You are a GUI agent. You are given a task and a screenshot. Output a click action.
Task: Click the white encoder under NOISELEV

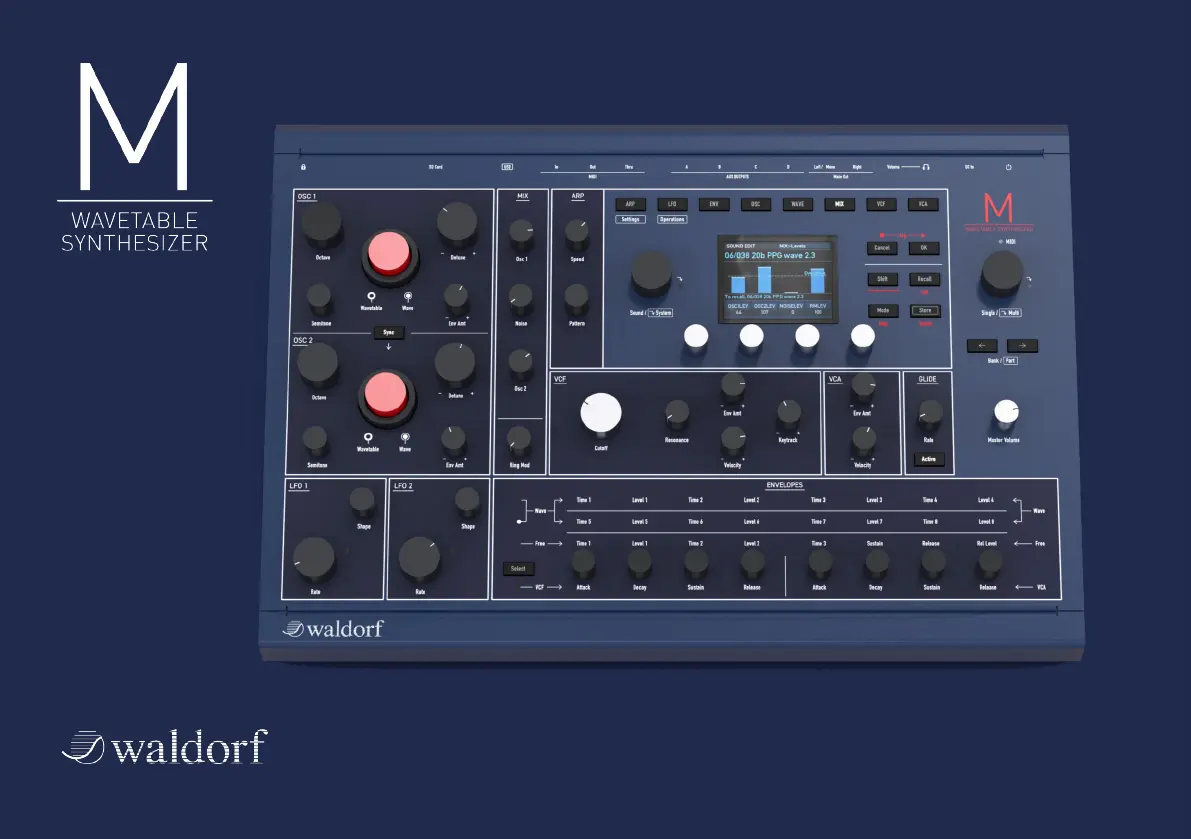[807, 336]
